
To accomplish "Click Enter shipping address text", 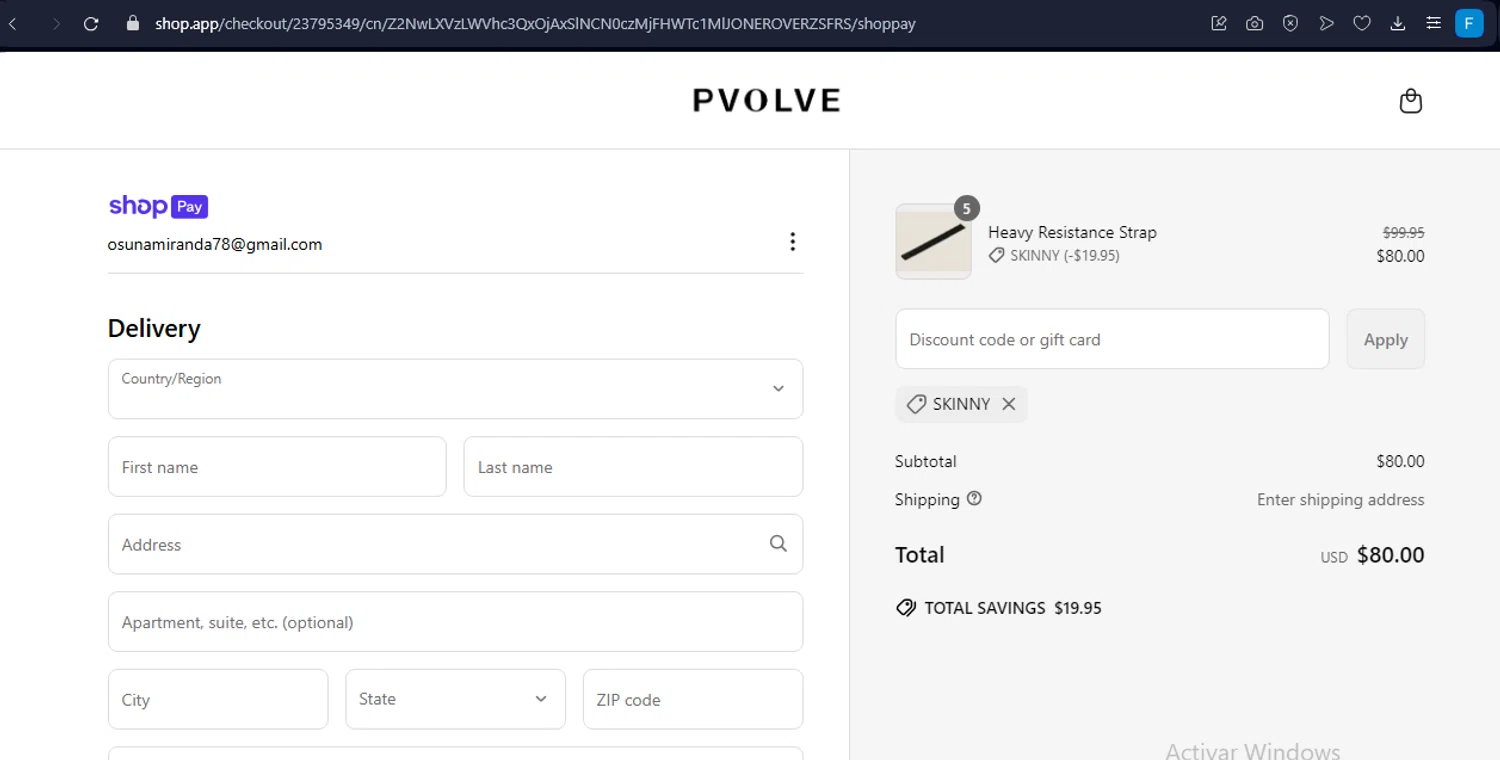I will pos(1340,499).
